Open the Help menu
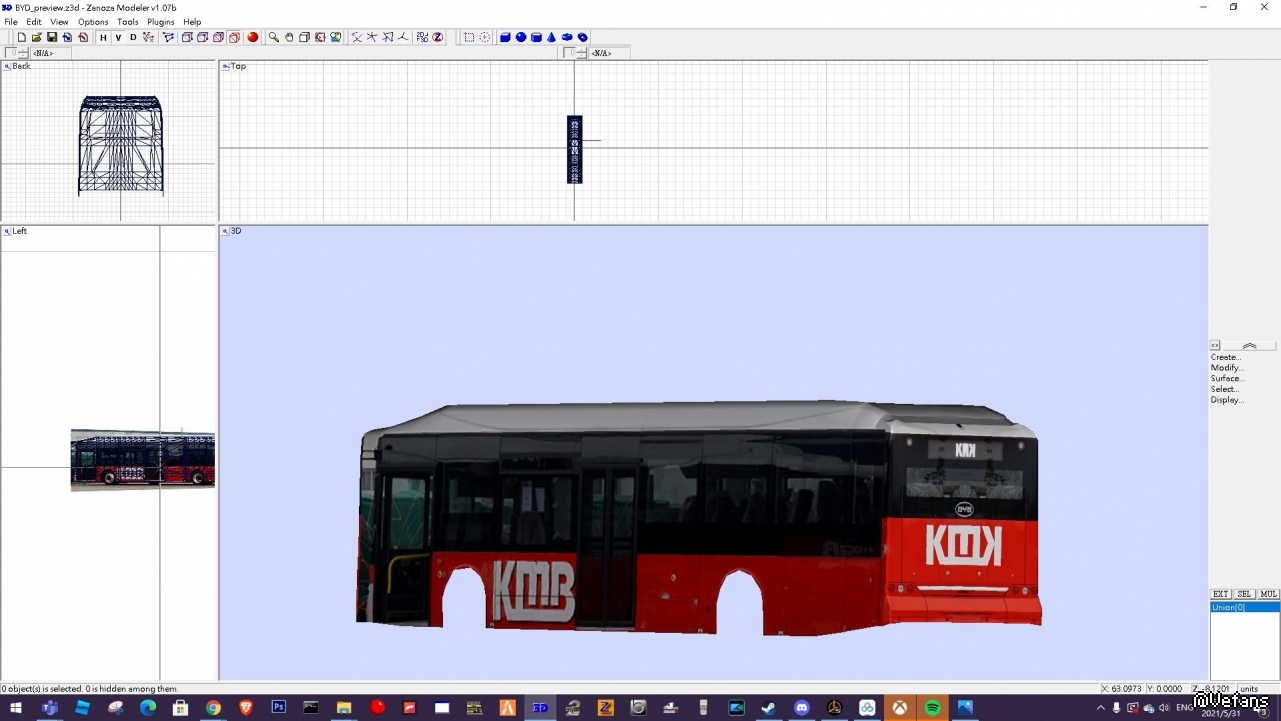 coord(192,22)
